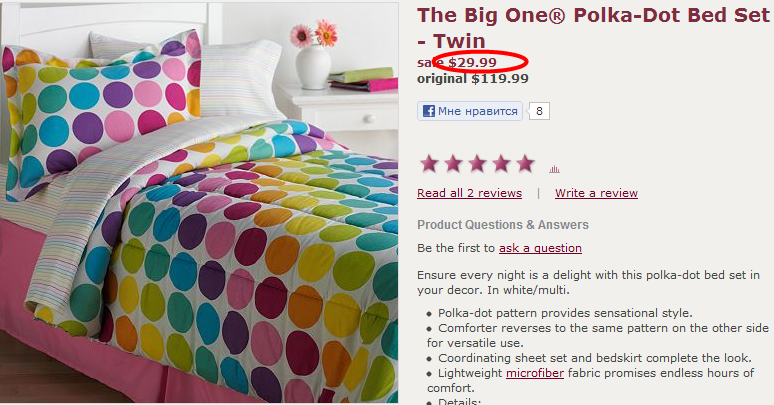This screenshot has width=774, height=405.
Task: Click the second rating star
Action: [x=453, y=163]
